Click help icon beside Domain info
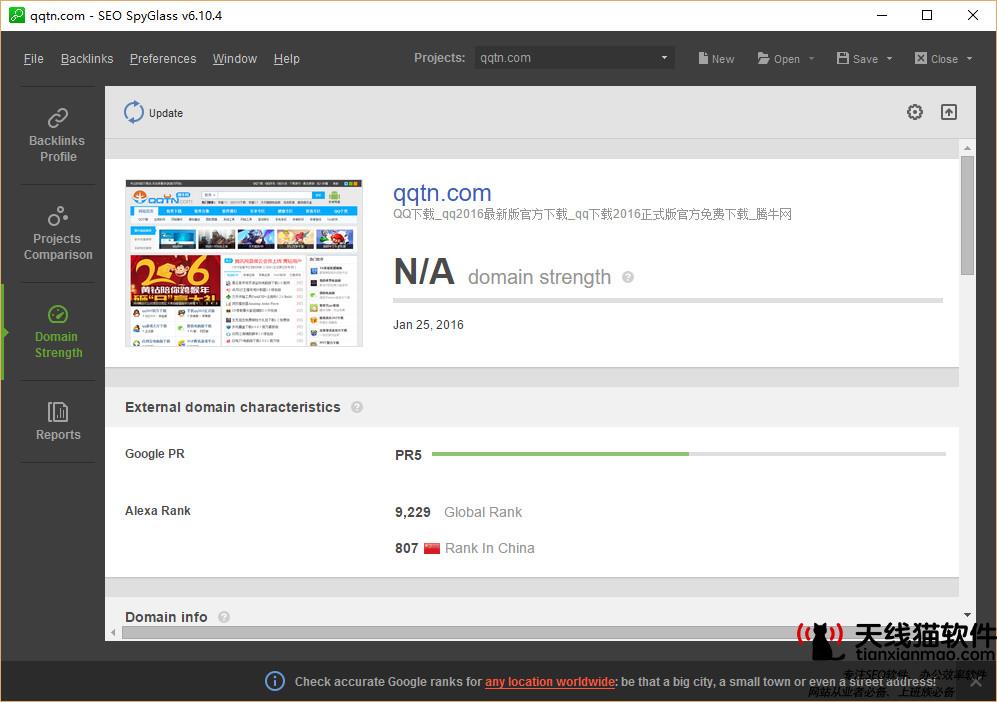This screenshot has height=702, width=997. [224, 617]
